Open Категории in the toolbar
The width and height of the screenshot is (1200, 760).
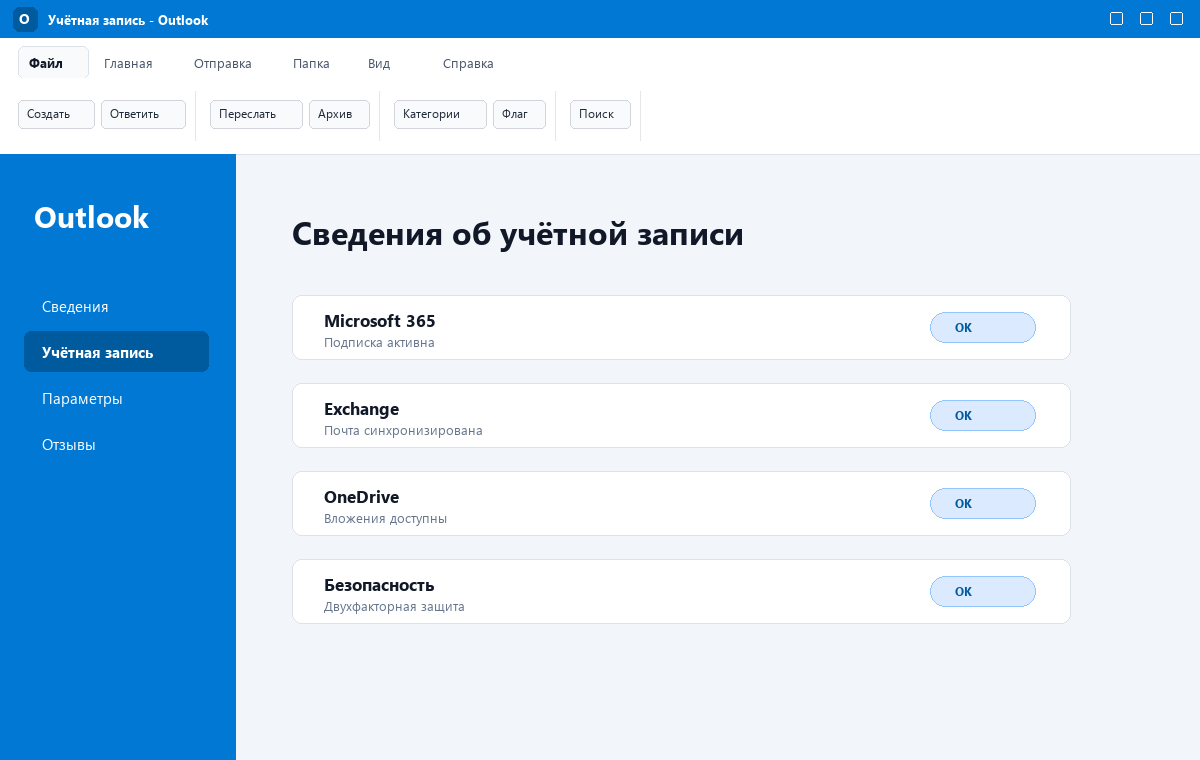click(x=440, y=114)
